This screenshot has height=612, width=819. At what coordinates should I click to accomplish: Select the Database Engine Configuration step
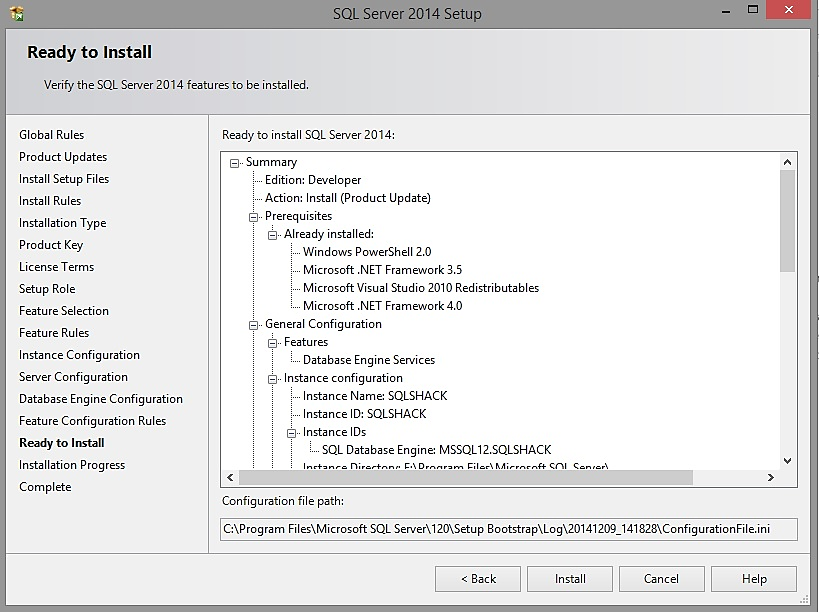[101, 399]
